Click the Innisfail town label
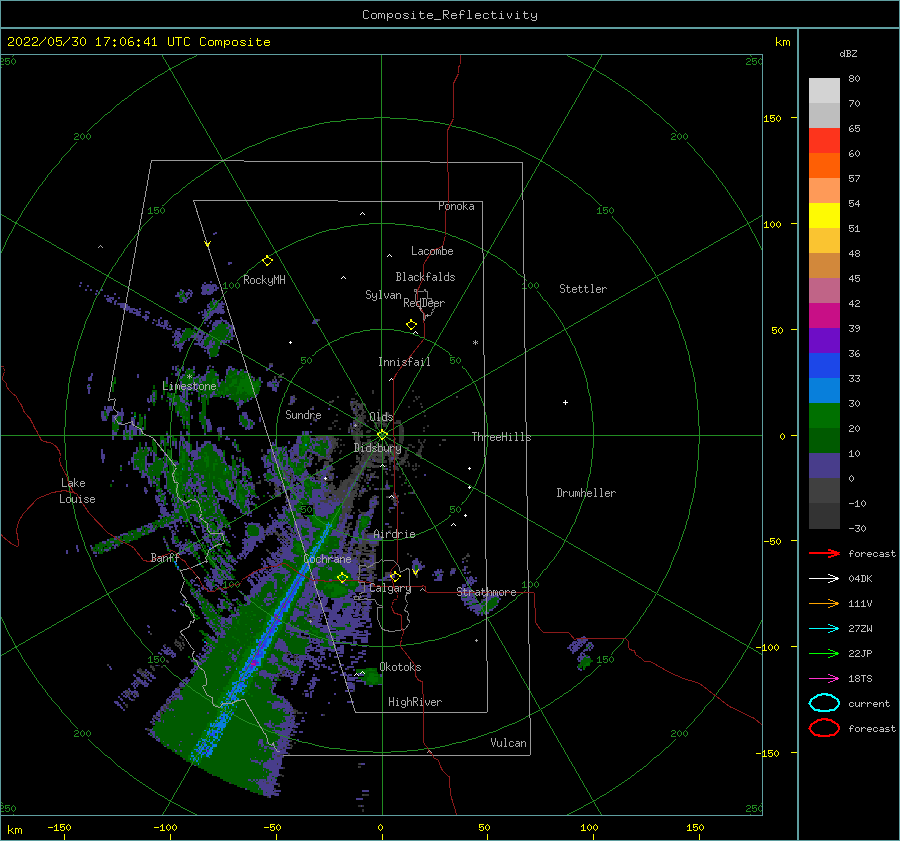The width and height of the screenshot is (900, 841). (404, 362)
